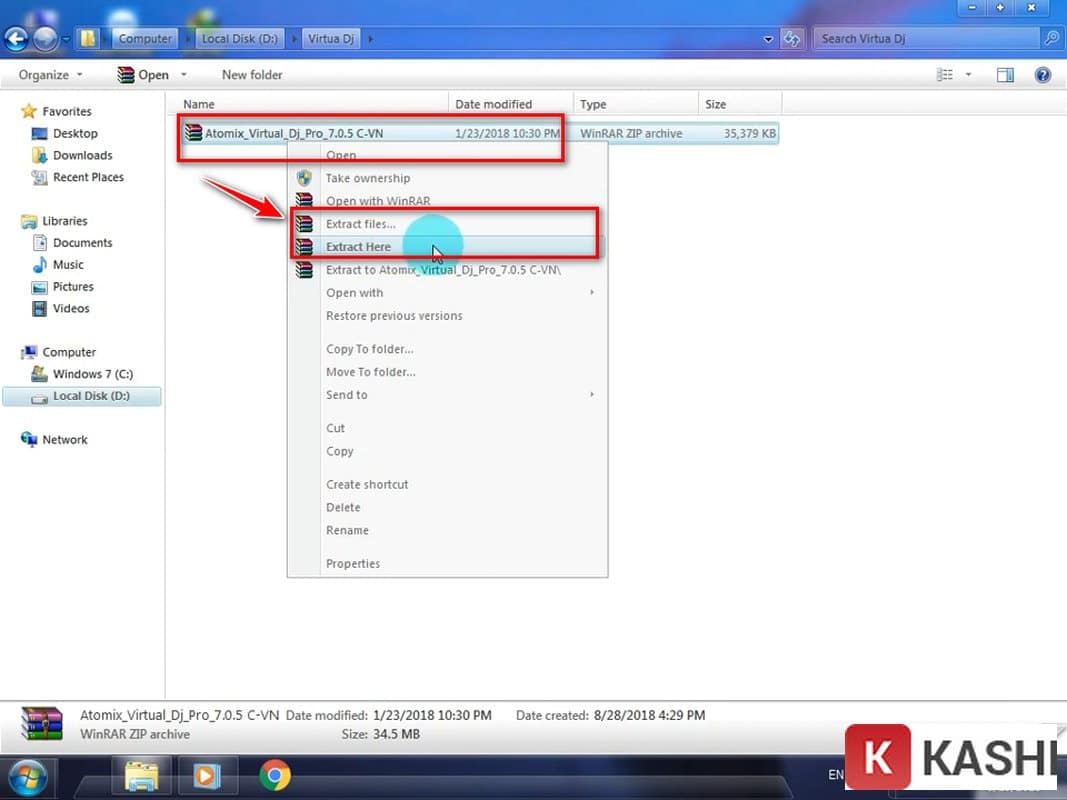This screenshot has height=800, width=1067.
Task: Open Google Chrome from the taskbar
Action: (x=275, y=775)
